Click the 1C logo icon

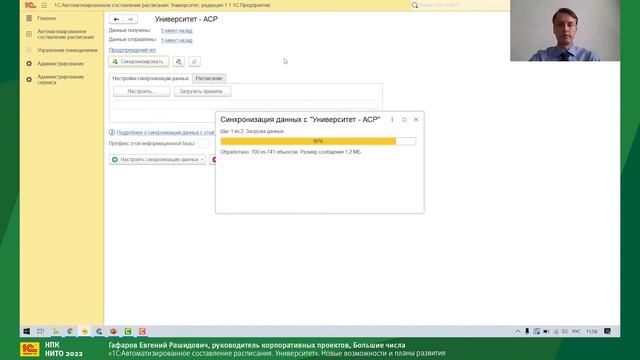30,5
